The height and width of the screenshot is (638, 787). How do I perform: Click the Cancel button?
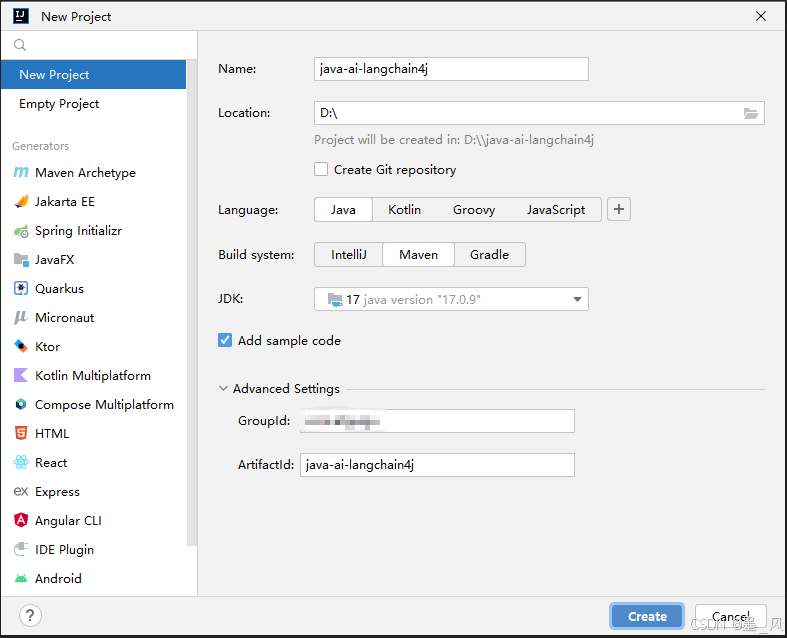point(730,616)
